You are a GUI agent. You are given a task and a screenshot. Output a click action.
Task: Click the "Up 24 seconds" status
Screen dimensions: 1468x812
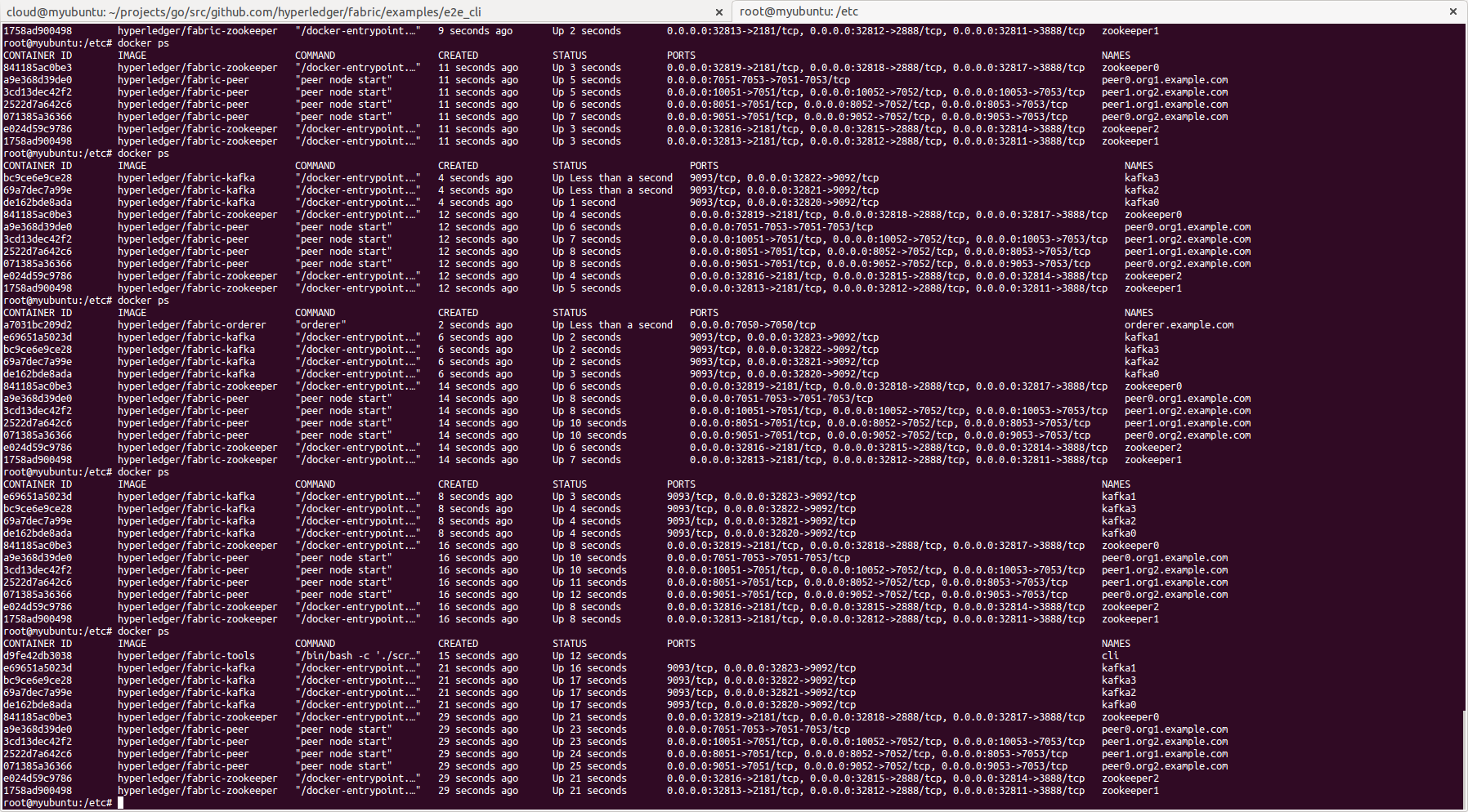[x=589, y=754]
